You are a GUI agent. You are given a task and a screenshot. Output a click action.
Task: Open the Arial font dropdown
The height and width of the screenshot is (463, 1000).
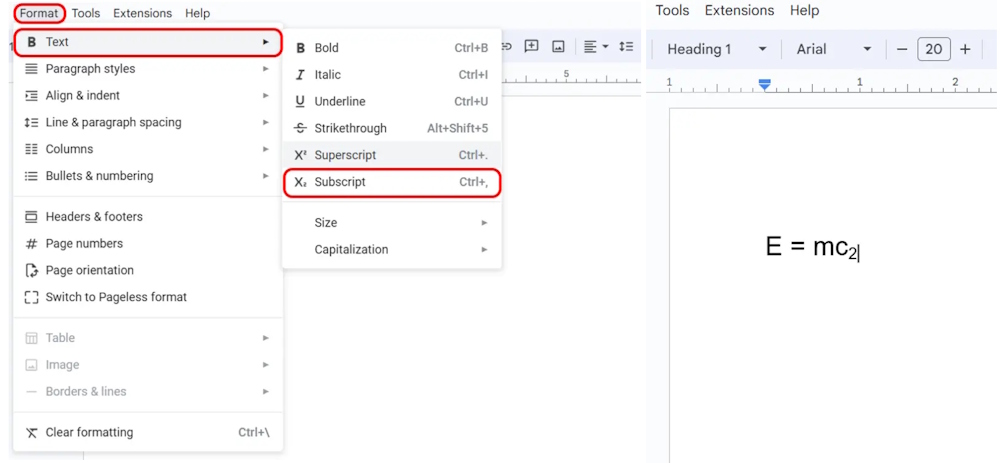833,49
